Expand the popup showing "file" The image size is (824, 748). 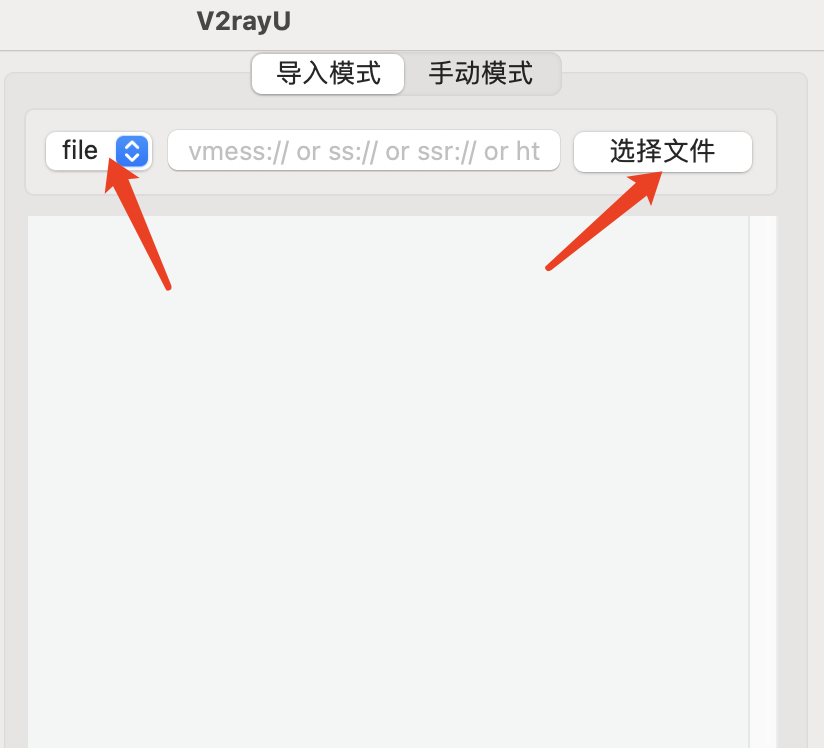pos(99,151)
